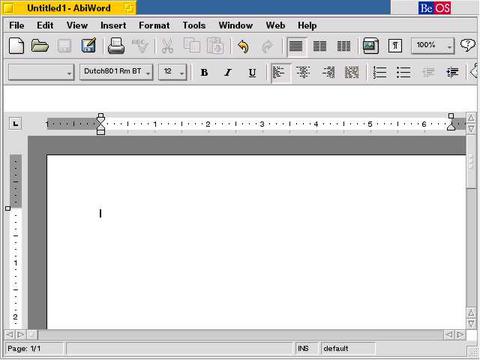The height and width of the screenshot is (360, 480).
Task: Undo the last action with yellow arrow
Action: click(244, 46)
